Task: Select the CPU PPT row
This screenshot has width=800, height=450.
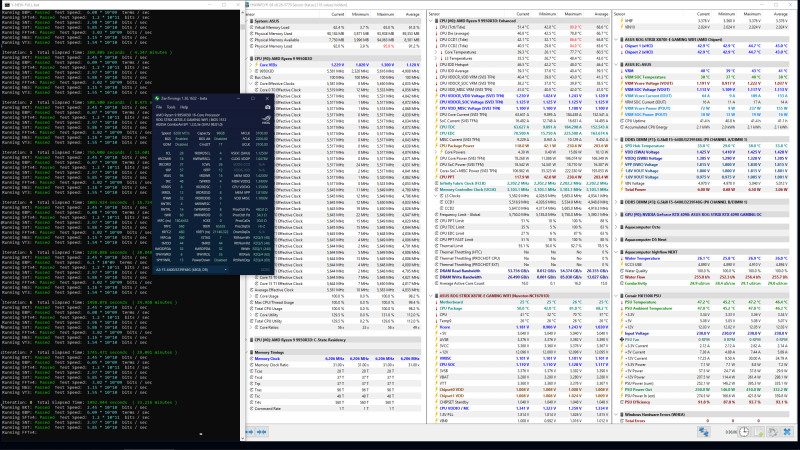Action: [x=520, y=177]
